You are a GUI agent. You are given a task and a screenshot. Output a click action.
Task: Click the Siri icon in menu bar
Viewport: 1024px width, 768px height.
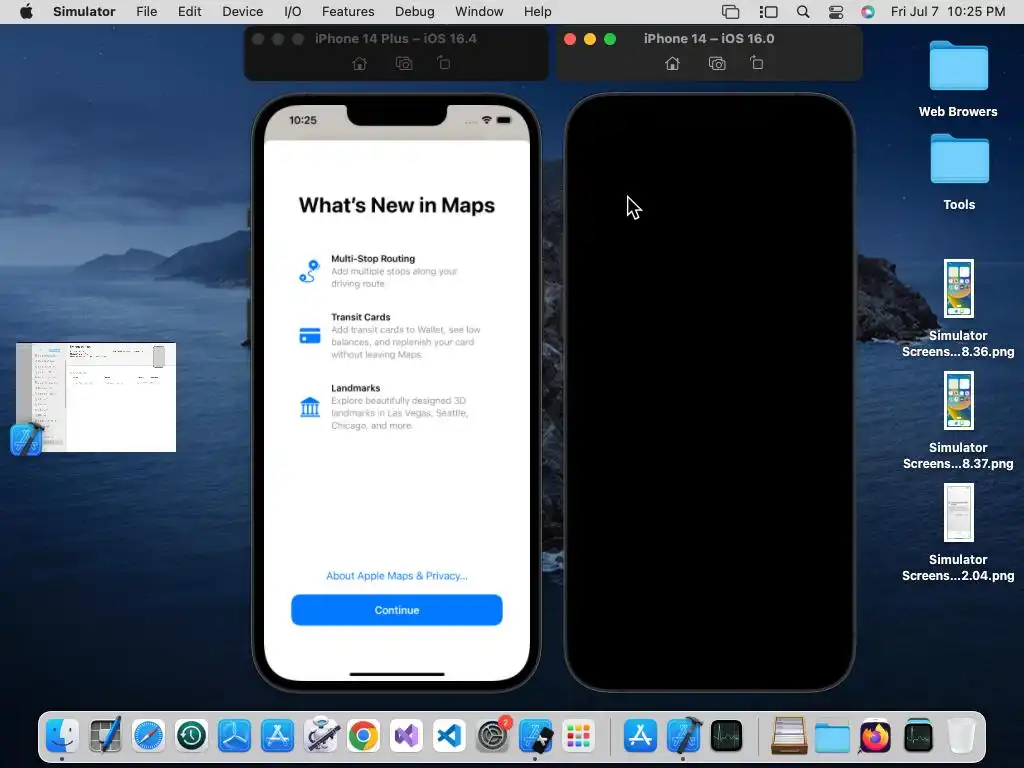pos(868,12)
